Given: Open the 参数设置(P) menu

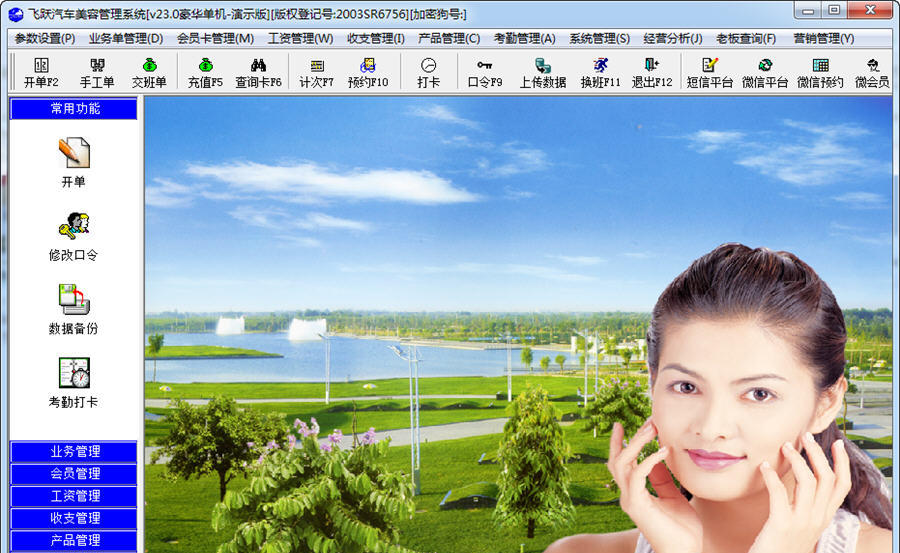Looking at the screenshot, I should pyautogui.click(x=45, y=38).
